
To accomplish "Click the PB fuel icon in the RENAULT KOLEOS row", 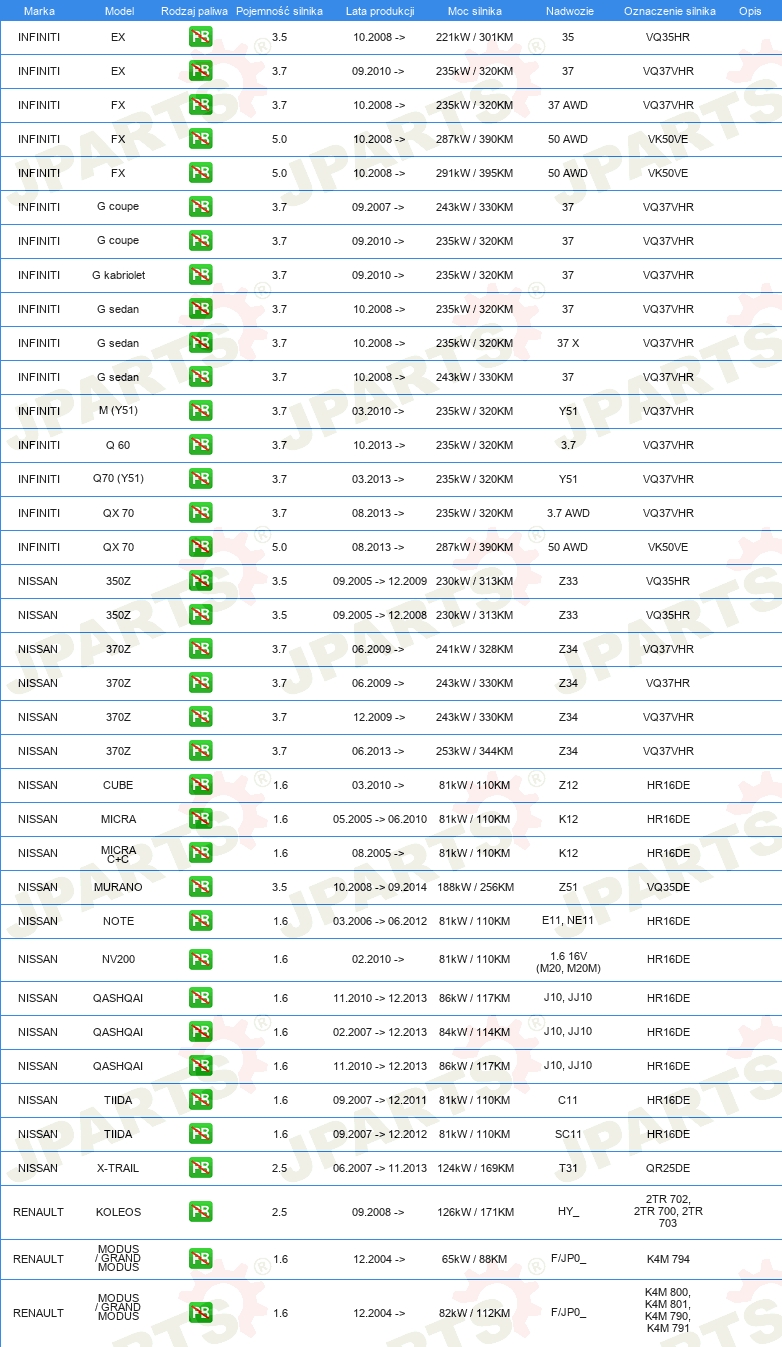I will (200, 1212).
